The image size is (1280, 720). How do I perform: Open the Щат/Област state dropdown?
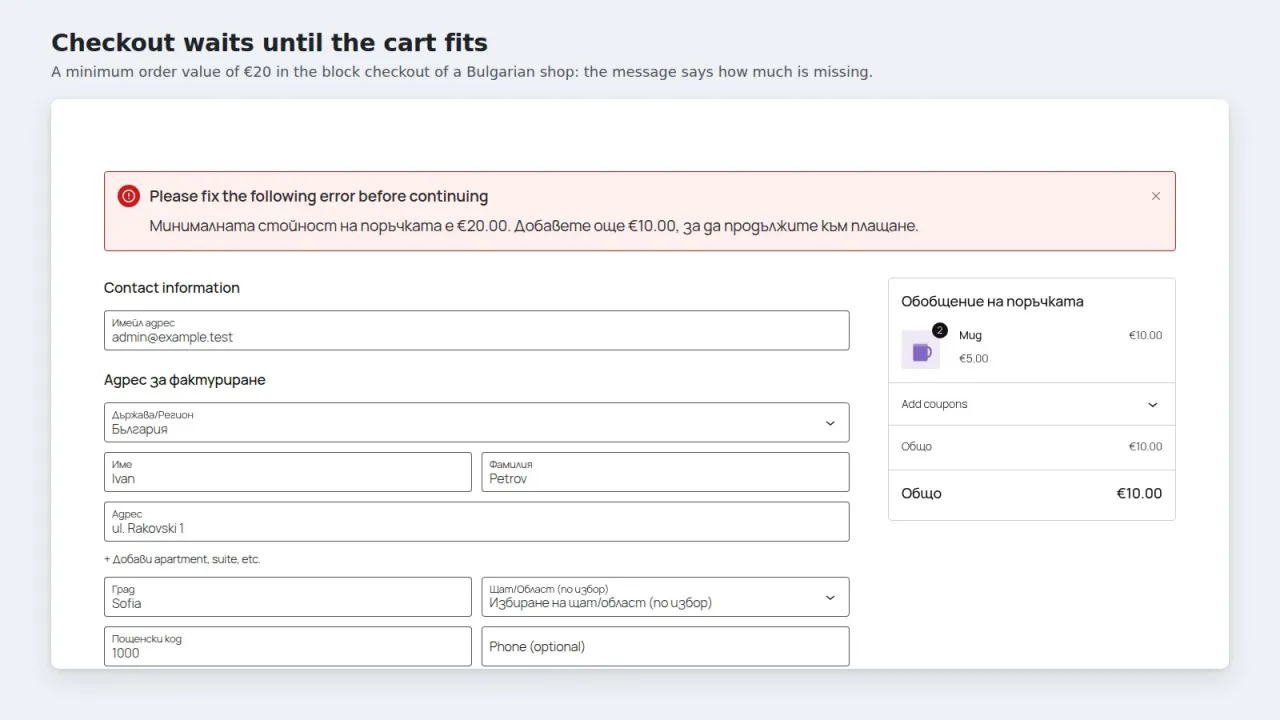tap(665, 597)
